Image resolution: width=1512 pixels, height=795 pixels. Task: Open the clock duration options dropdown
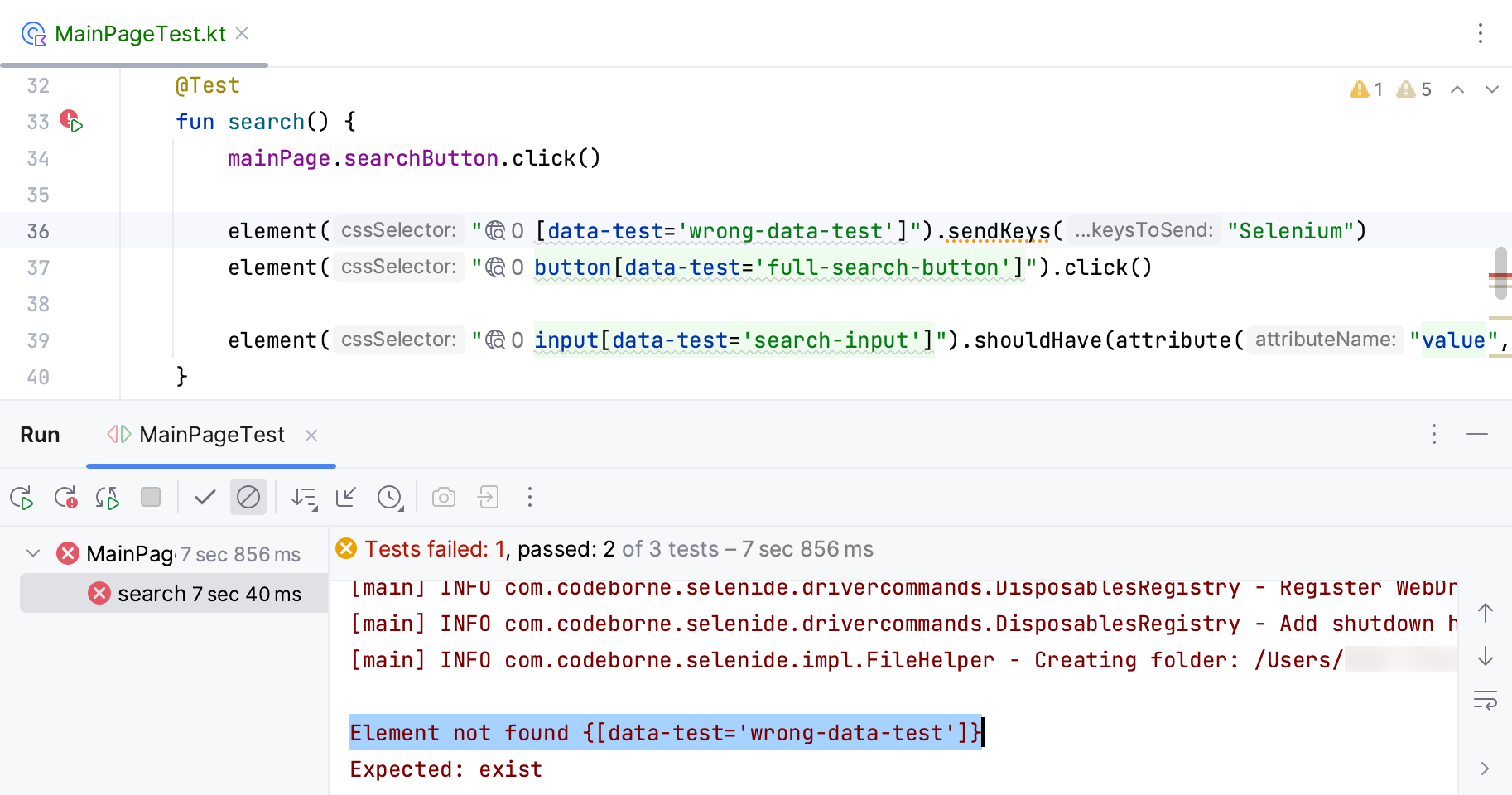coord(390,497)
